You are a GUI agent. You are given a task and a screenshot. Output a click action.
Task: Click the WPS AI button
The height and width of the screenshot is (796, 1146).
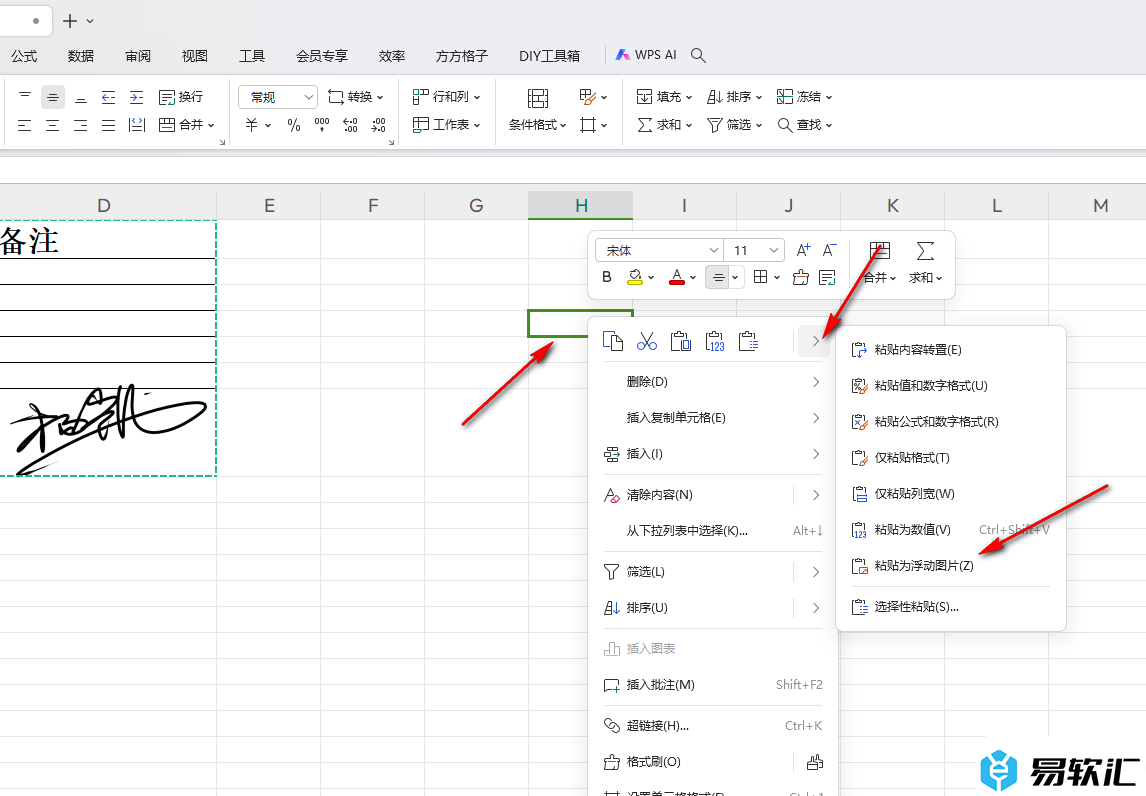coord(646,55)
